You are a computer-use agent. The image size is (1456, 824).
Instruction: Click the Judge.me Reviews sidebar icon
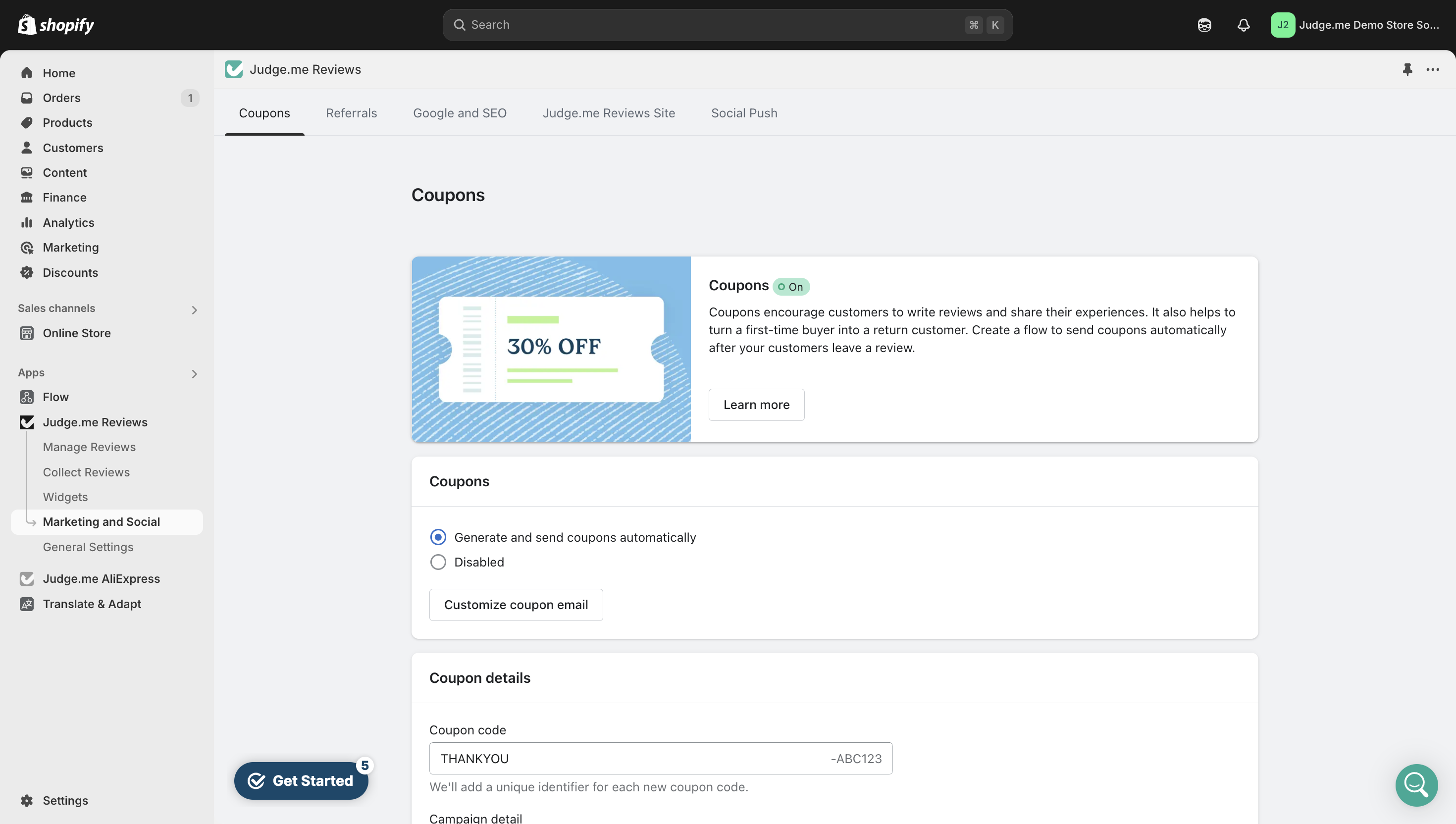27,422
